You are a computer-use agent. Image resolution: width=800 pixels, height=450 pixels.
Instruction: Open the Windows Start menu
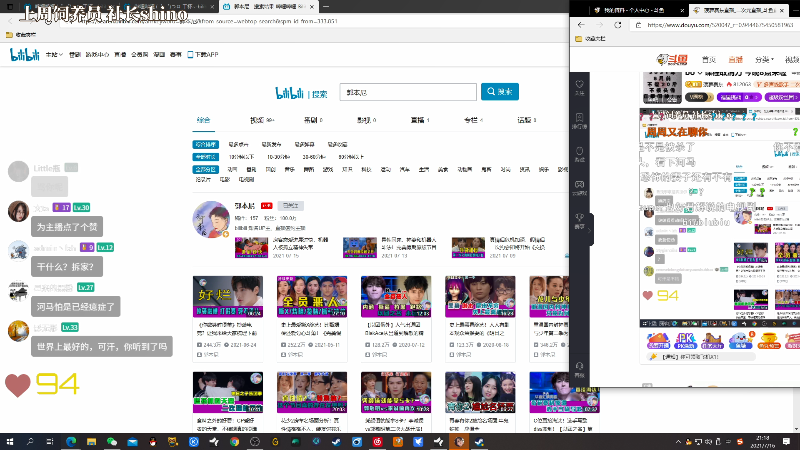pyautogui.click(x=10, y=442)
